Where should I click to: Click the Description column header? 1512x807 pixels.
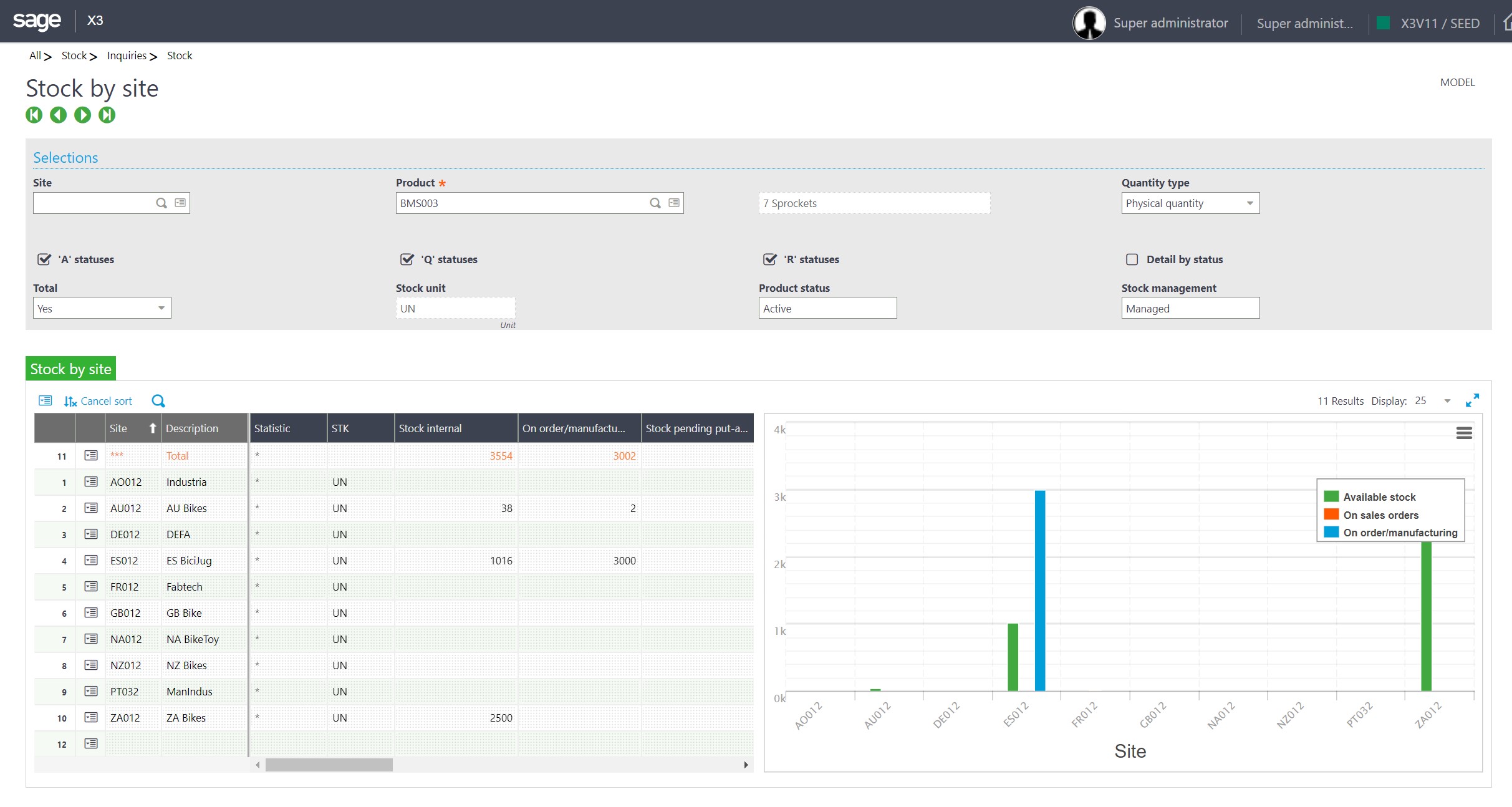tap(205, 428)
